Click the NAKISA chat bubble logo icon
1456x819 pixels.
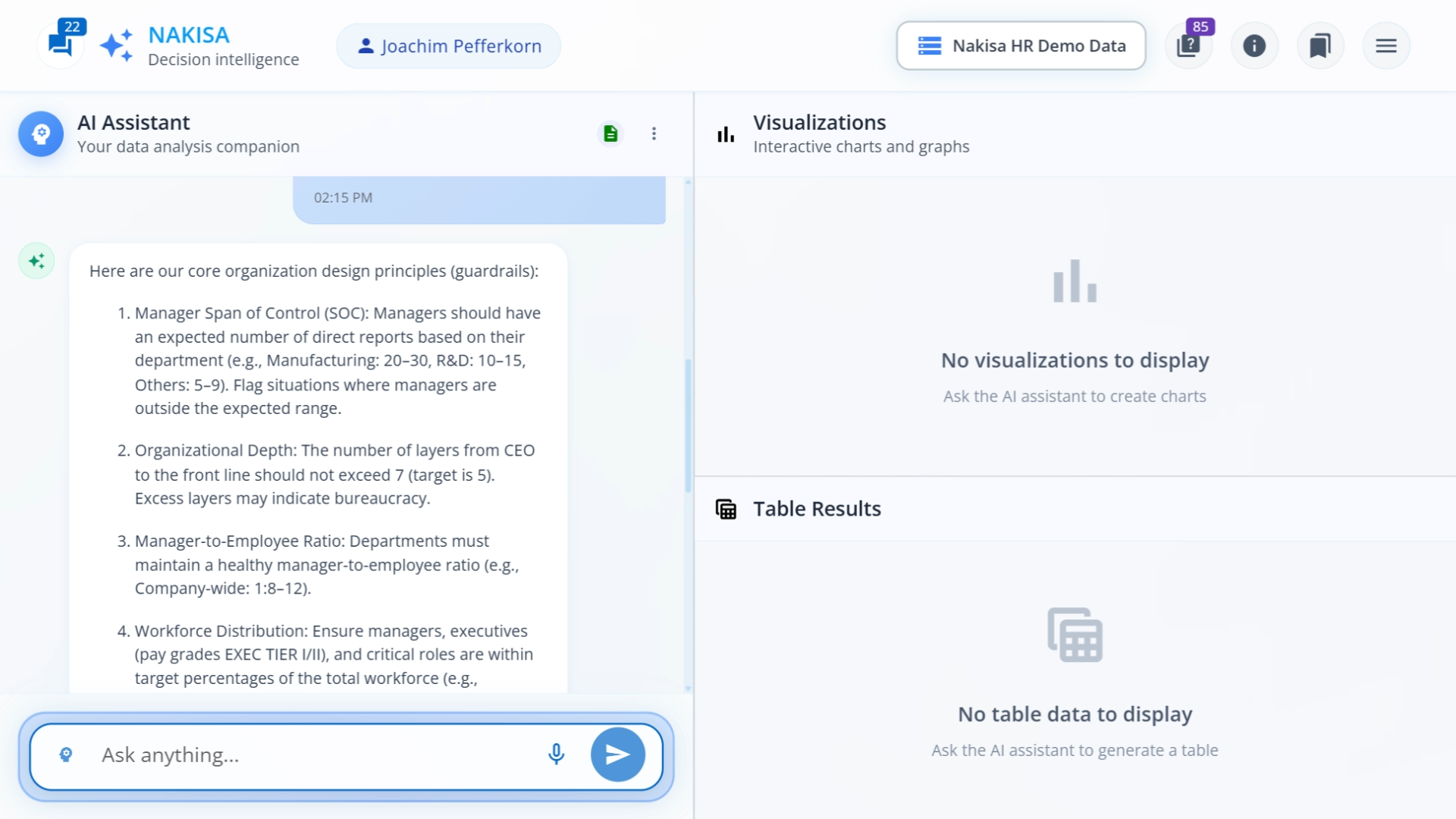coord(62,43)
